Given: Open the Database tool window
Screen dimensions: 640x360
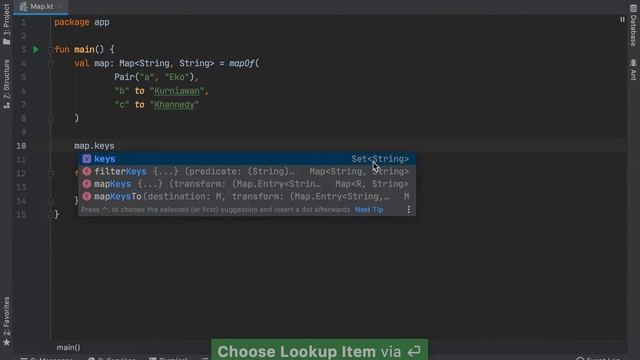Looking at the screenshot, I should 633,25.
